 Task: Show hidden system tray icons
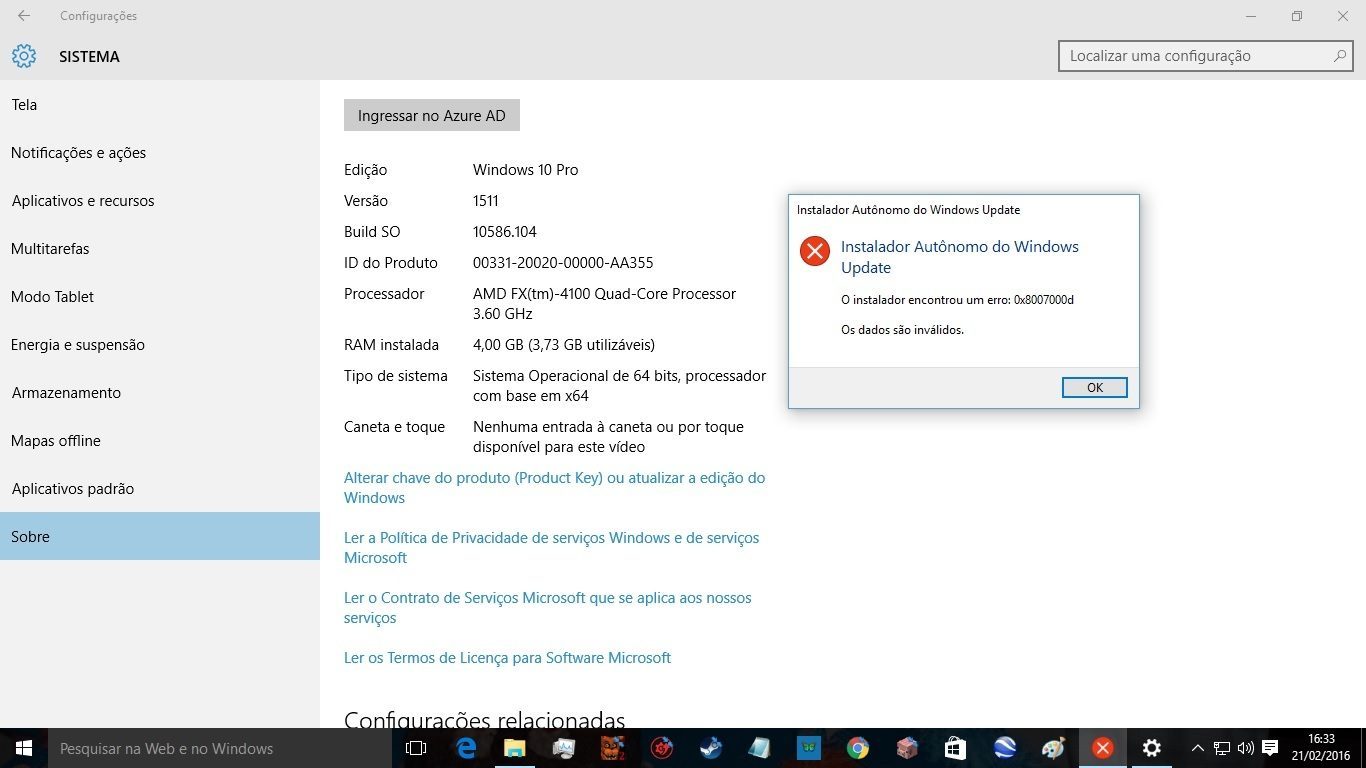[x=1197, y=748]
